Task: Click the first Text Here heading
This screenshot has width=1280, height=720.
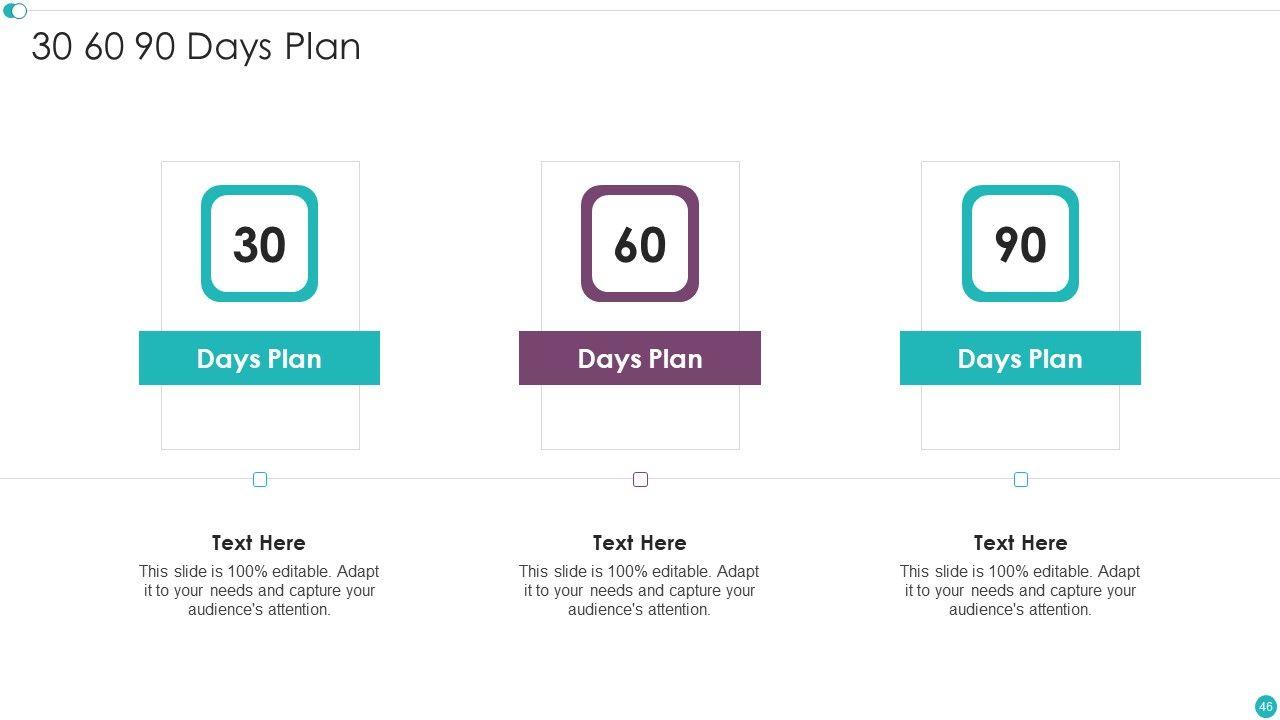Action: (x=259, y=543)
